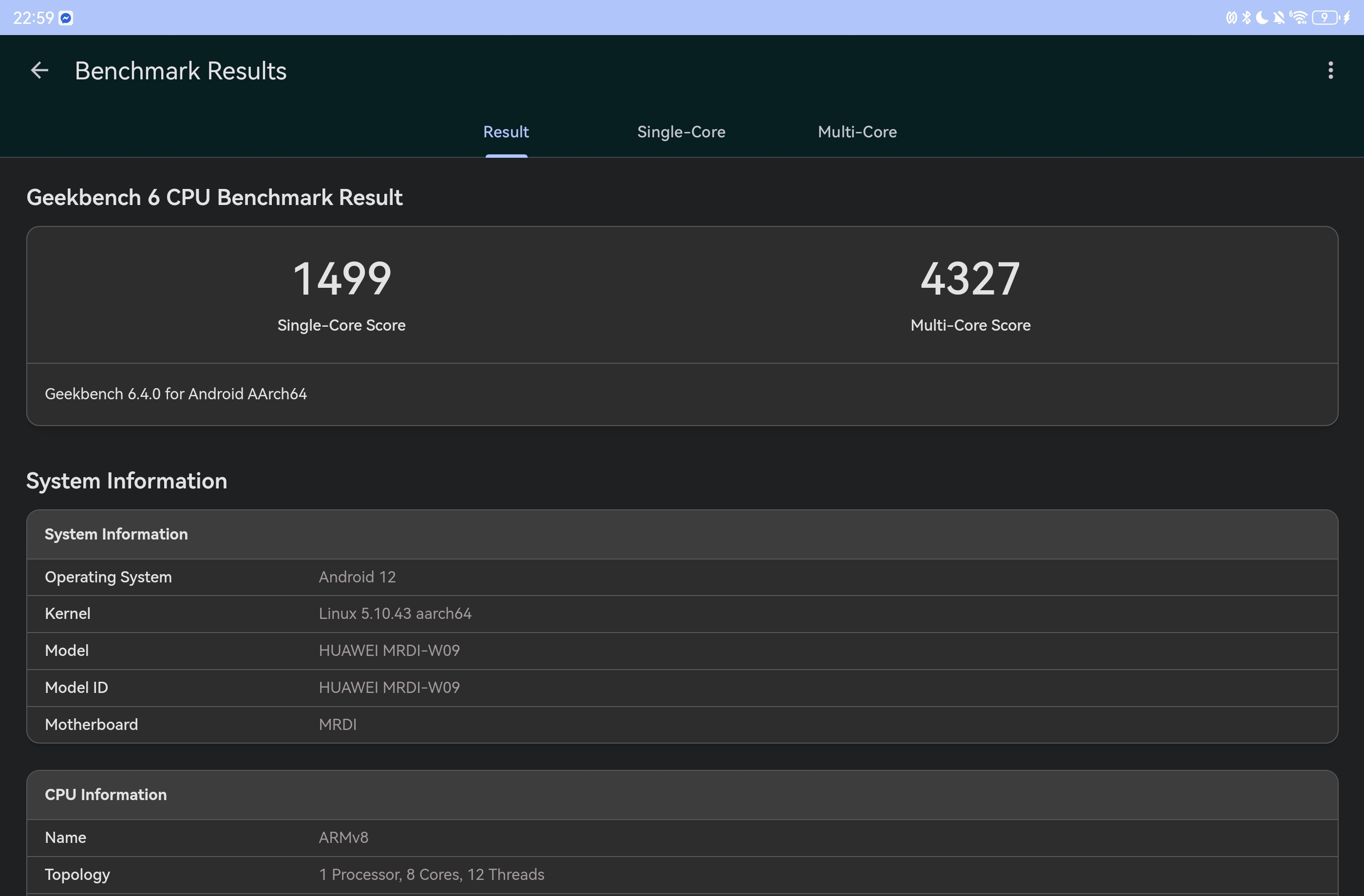This screenshot has width=1364, height=896.
Task: Select the Model value HUAWEI MRDI-W09
Action: (x=389, y=652)
